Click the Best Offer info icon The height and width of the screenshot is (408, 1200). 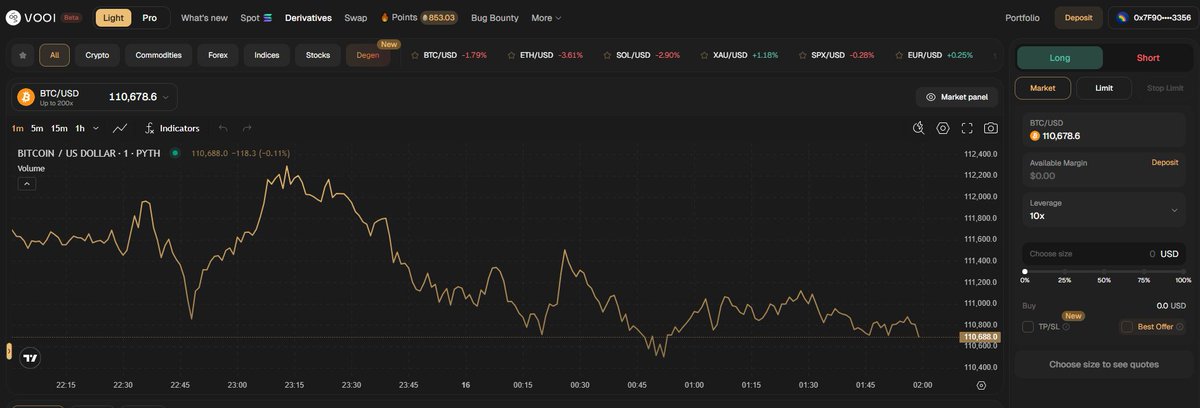point(1180,327)
